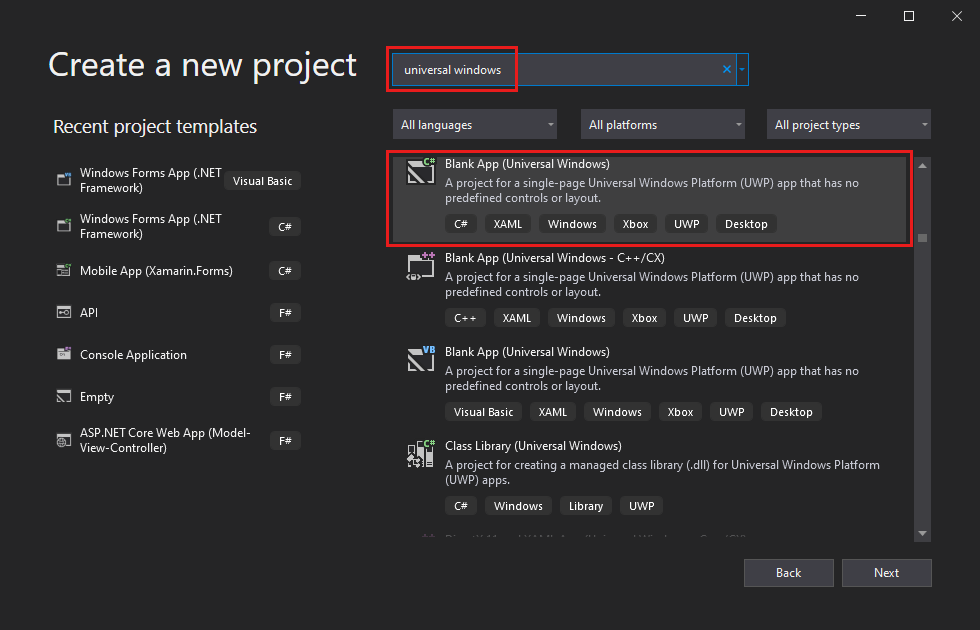This screenshot has width=980, height=630.
Task: Click the Visual Basic Blank App template icon
Action: [419, 360]
